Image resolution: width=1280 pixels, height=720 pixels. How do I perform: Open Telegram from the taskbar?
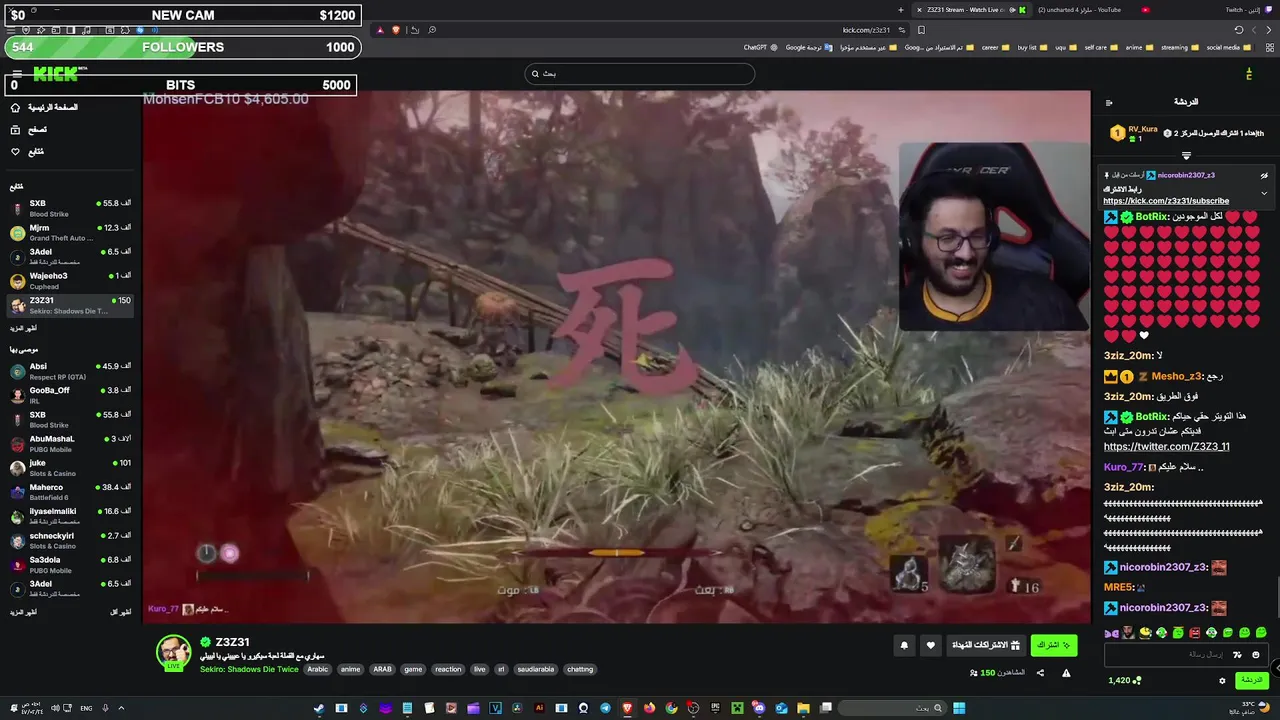coord(605,708)
